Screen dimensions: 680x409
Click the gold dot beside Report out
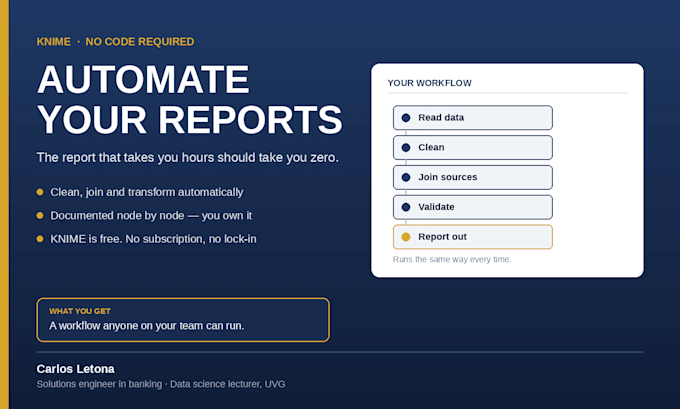[406, 237]
